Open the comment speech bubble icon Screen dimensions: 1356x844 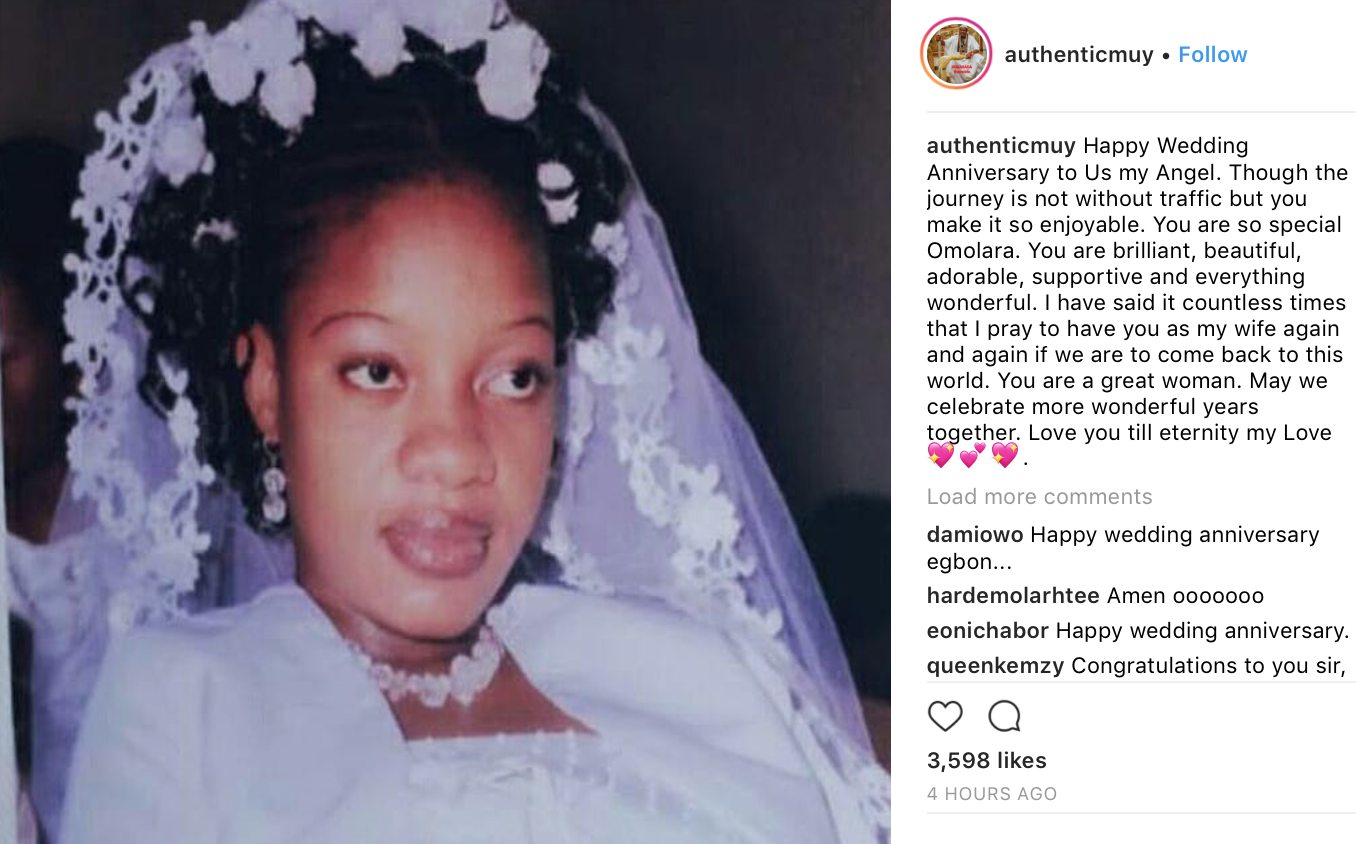pyautogui.click(x=1004, y=716)
